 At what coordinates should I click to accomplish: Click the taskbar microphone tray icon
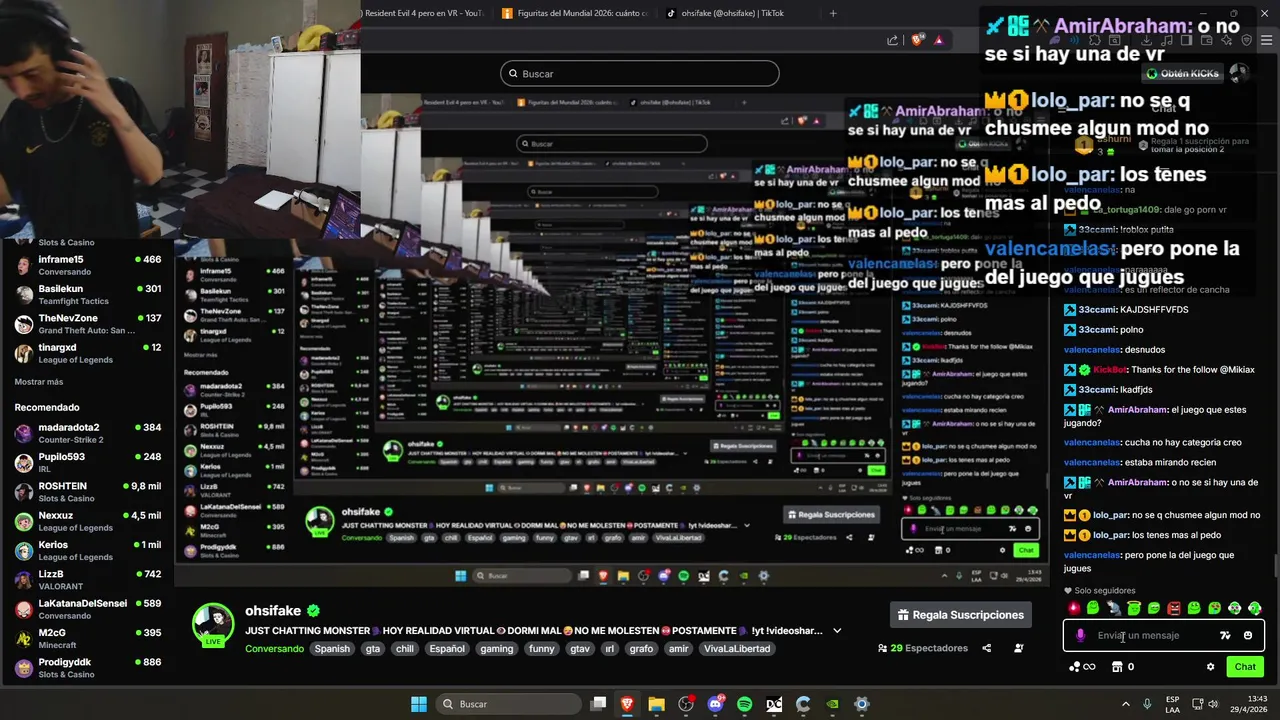[x=1147, y=704]
